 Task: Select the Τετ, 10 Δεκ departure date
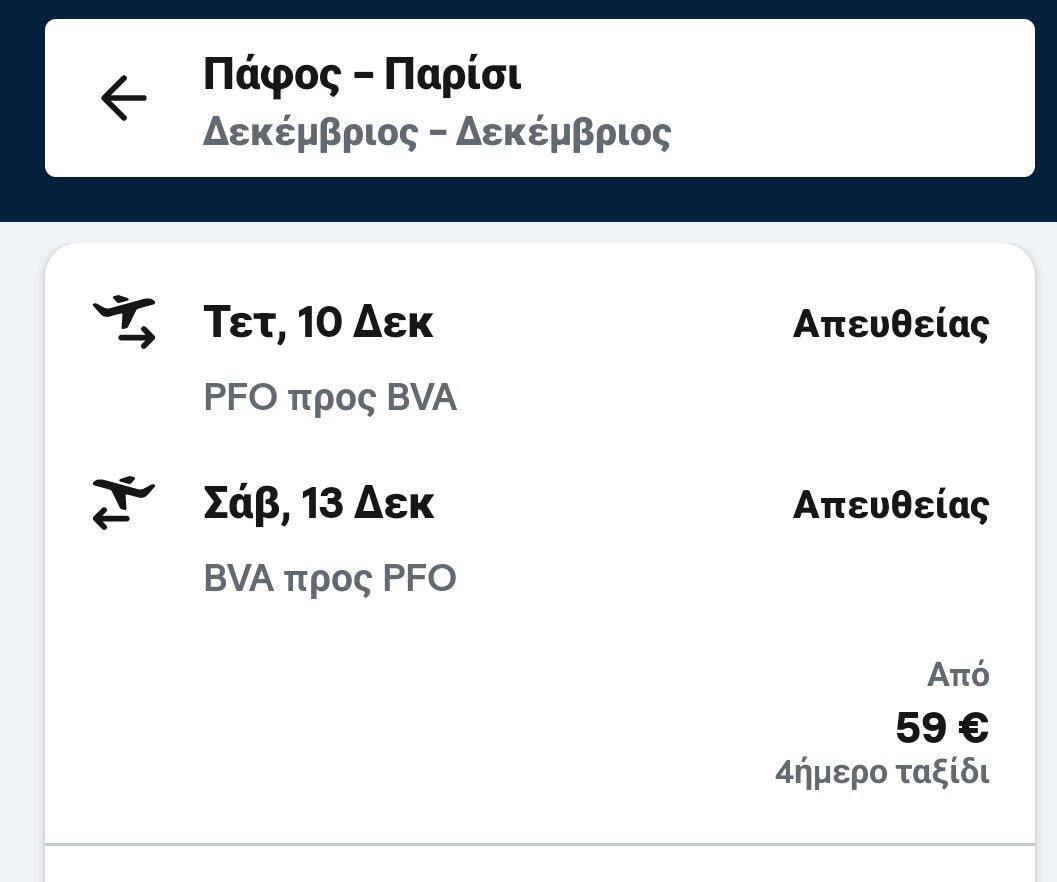pyautogui.click(x=318, y=323)
